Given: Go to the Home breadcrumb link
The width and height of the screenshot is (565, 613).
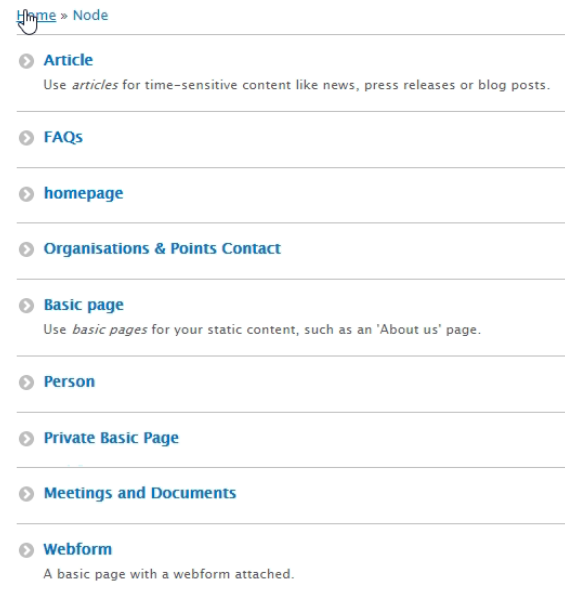Looking at the screenshot, I should [36, 15].
